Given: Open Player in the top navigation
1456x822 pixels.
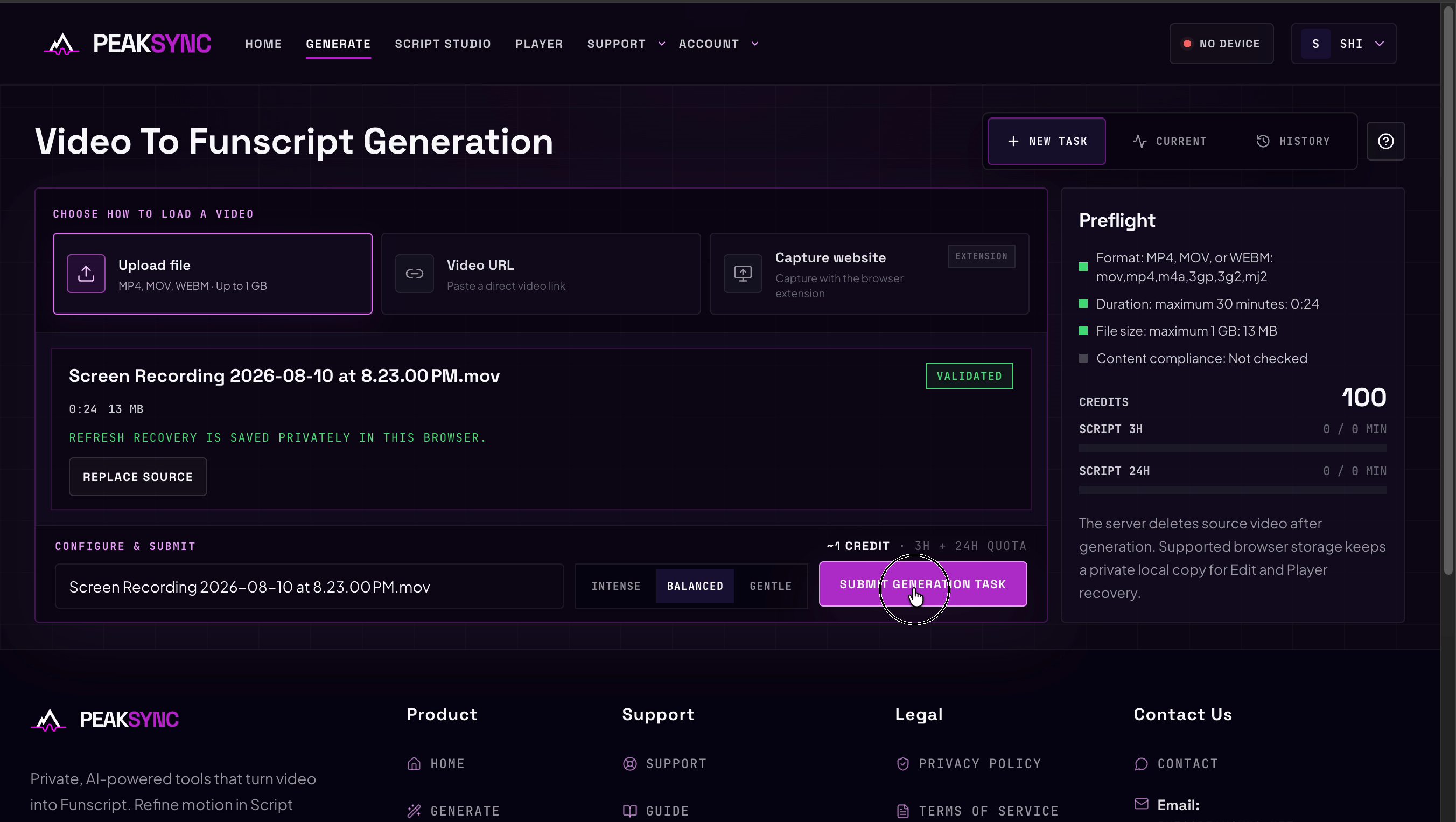Looking at the screenshot, I should [x=539, y=44].
